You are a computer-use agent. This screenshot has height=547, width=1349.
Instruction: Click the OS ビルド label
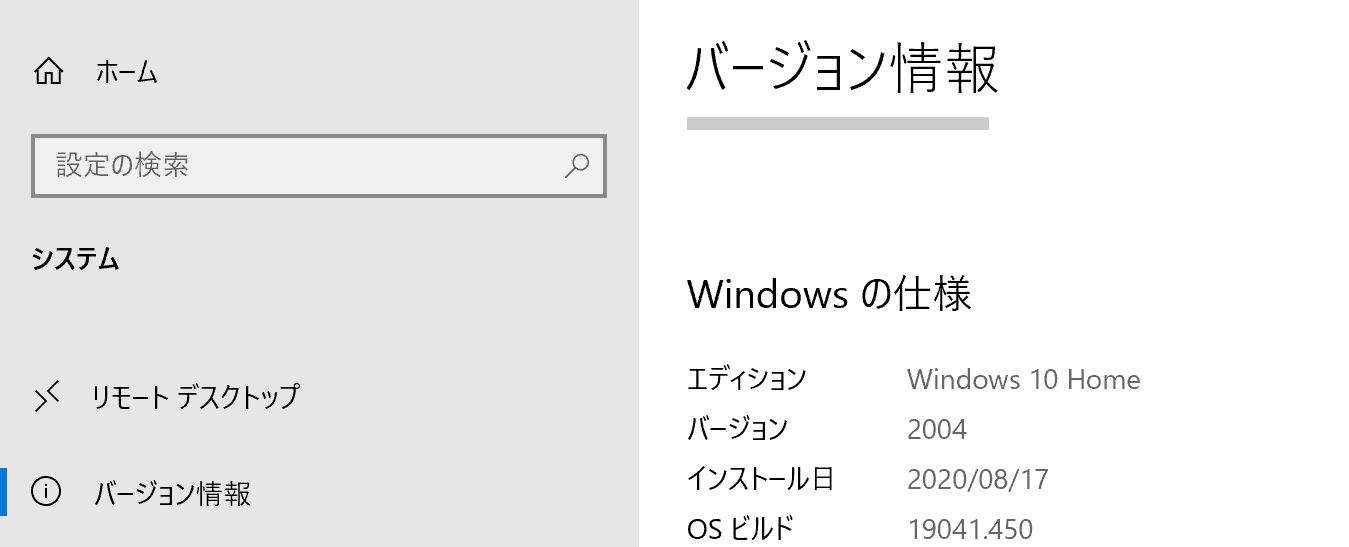pyautogui.click(x=740, y=528)
